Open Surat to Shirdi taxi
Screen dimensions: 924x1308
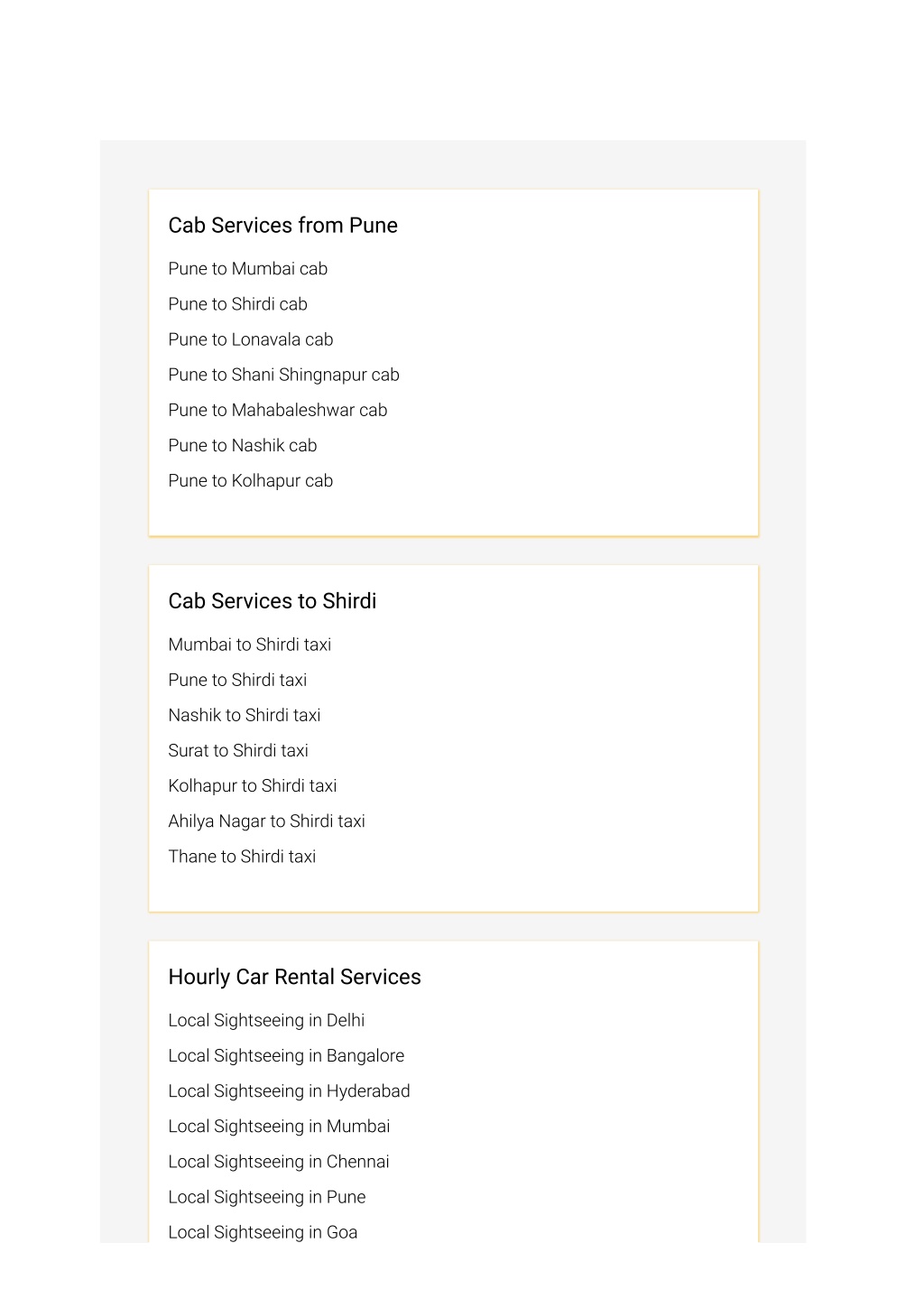point(238,750)
